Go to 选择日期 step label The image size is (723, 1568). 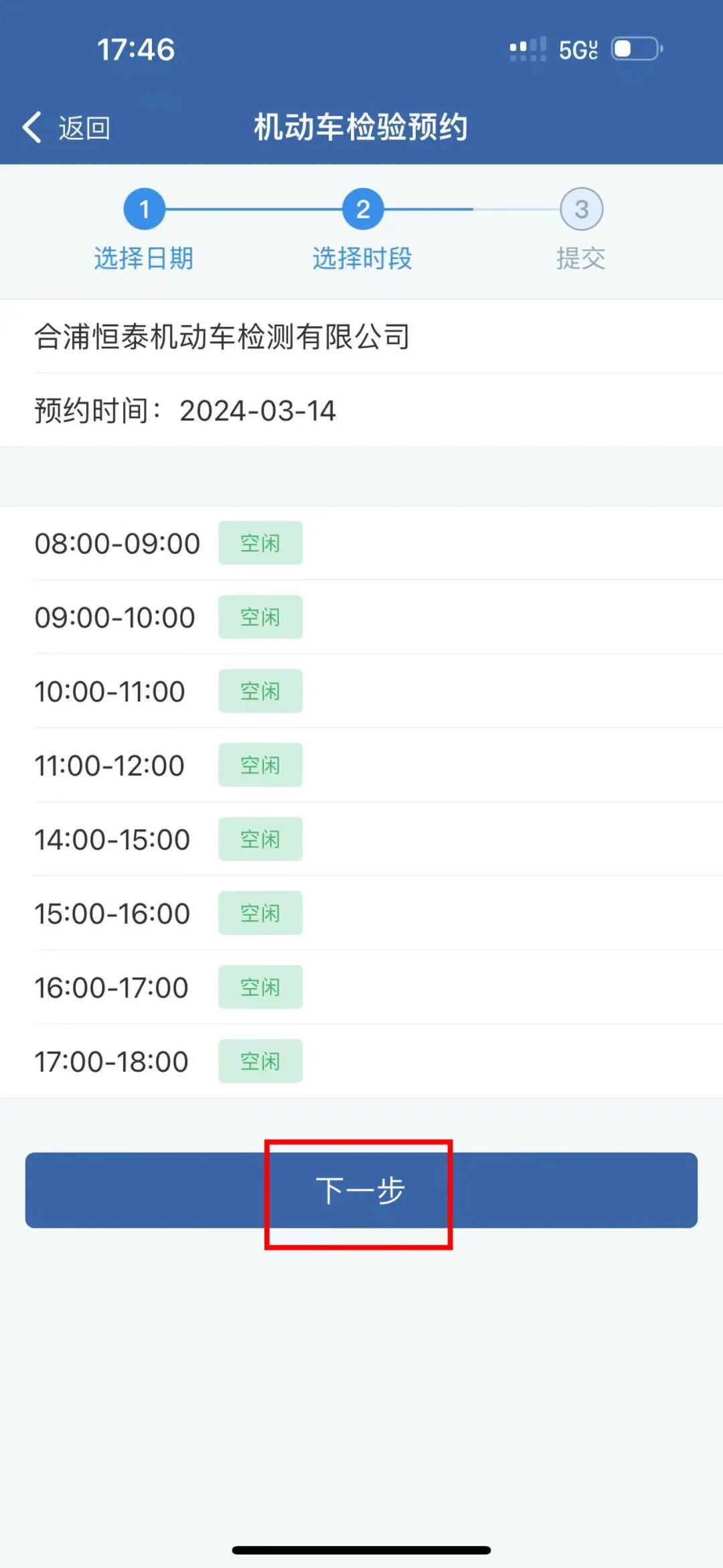144,258
